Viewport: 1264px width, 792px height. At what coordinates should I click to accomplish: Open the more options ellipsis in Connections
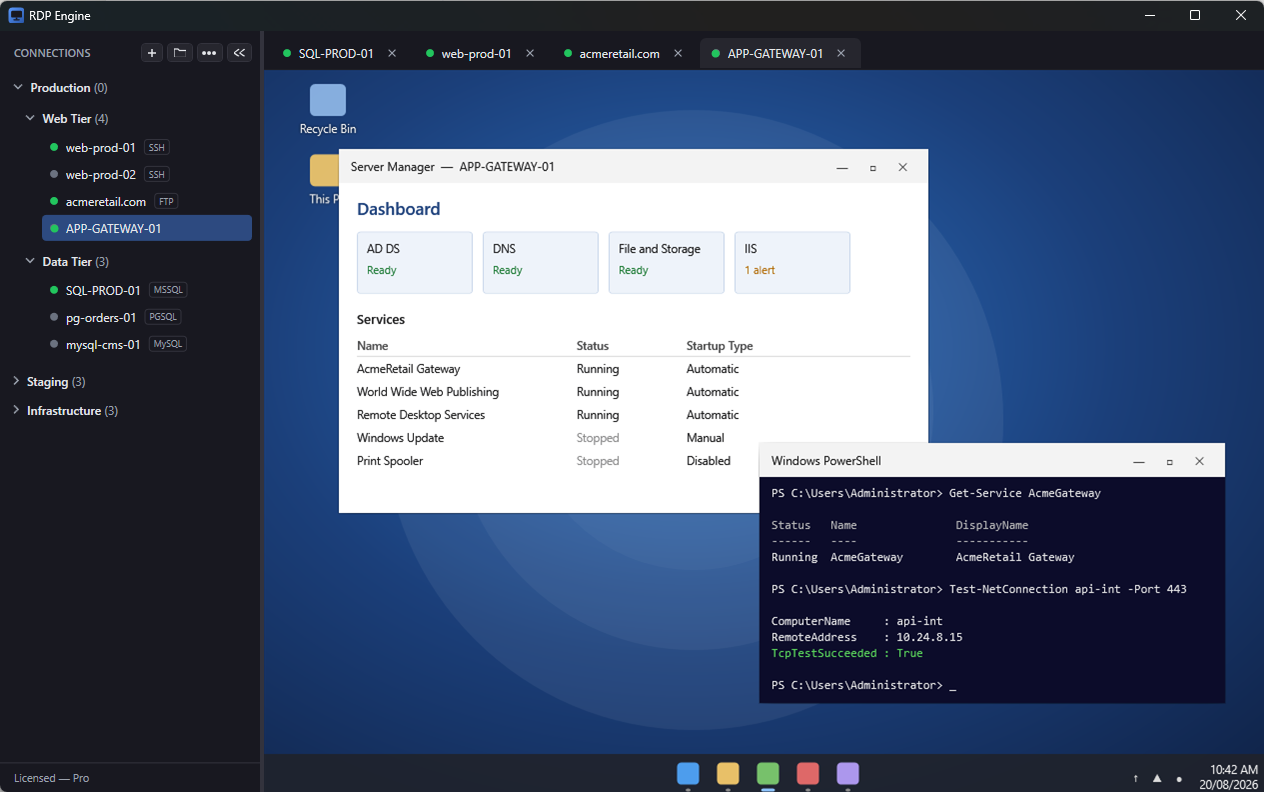[x=209, y=53]
